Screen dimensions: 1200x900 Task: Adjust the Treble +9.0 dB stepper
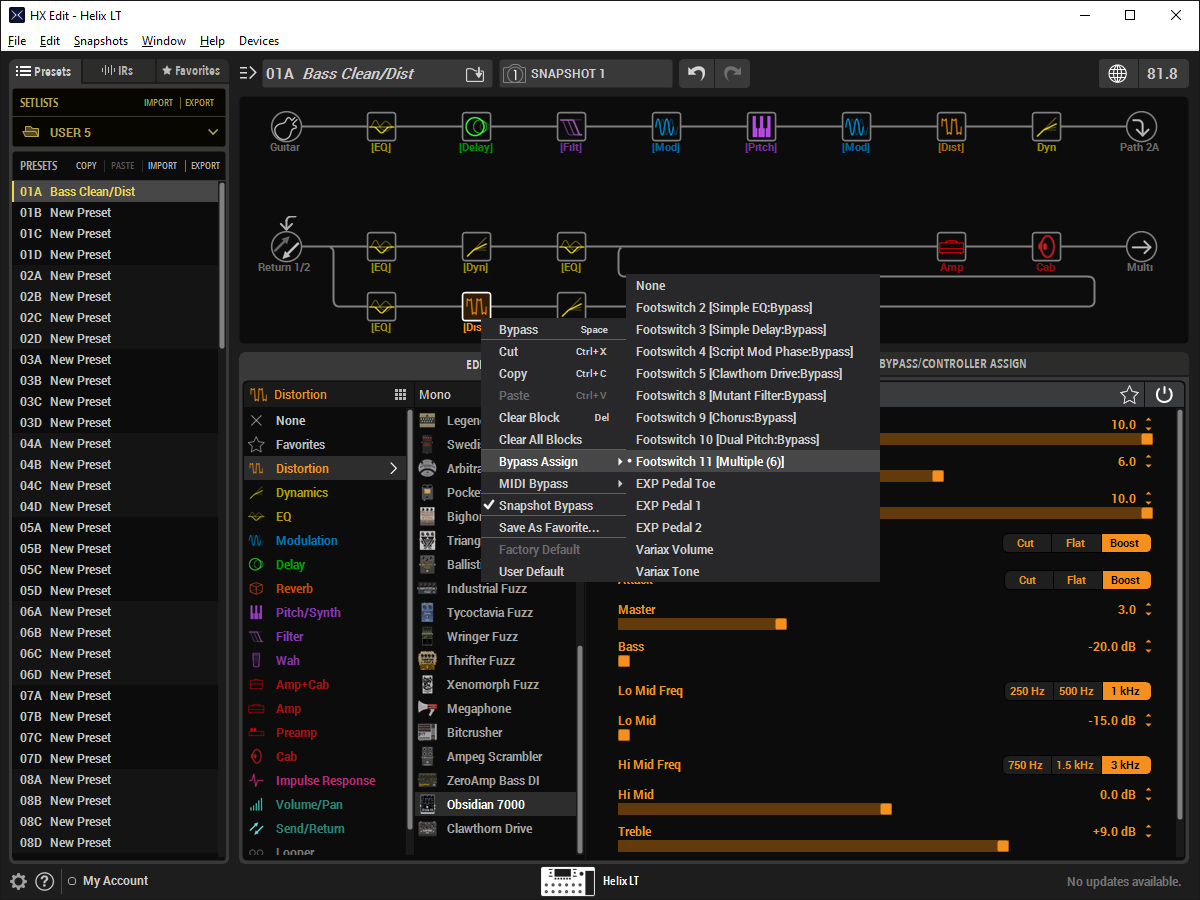[1148, 832]
